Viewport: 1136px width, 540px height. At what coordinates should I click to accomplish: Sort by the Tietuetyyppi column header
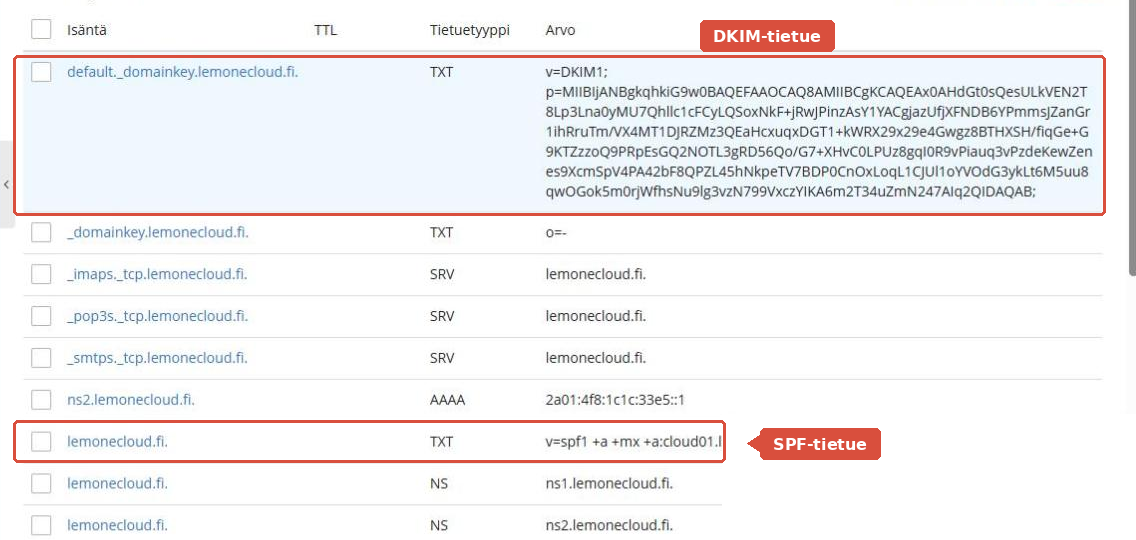469,30
